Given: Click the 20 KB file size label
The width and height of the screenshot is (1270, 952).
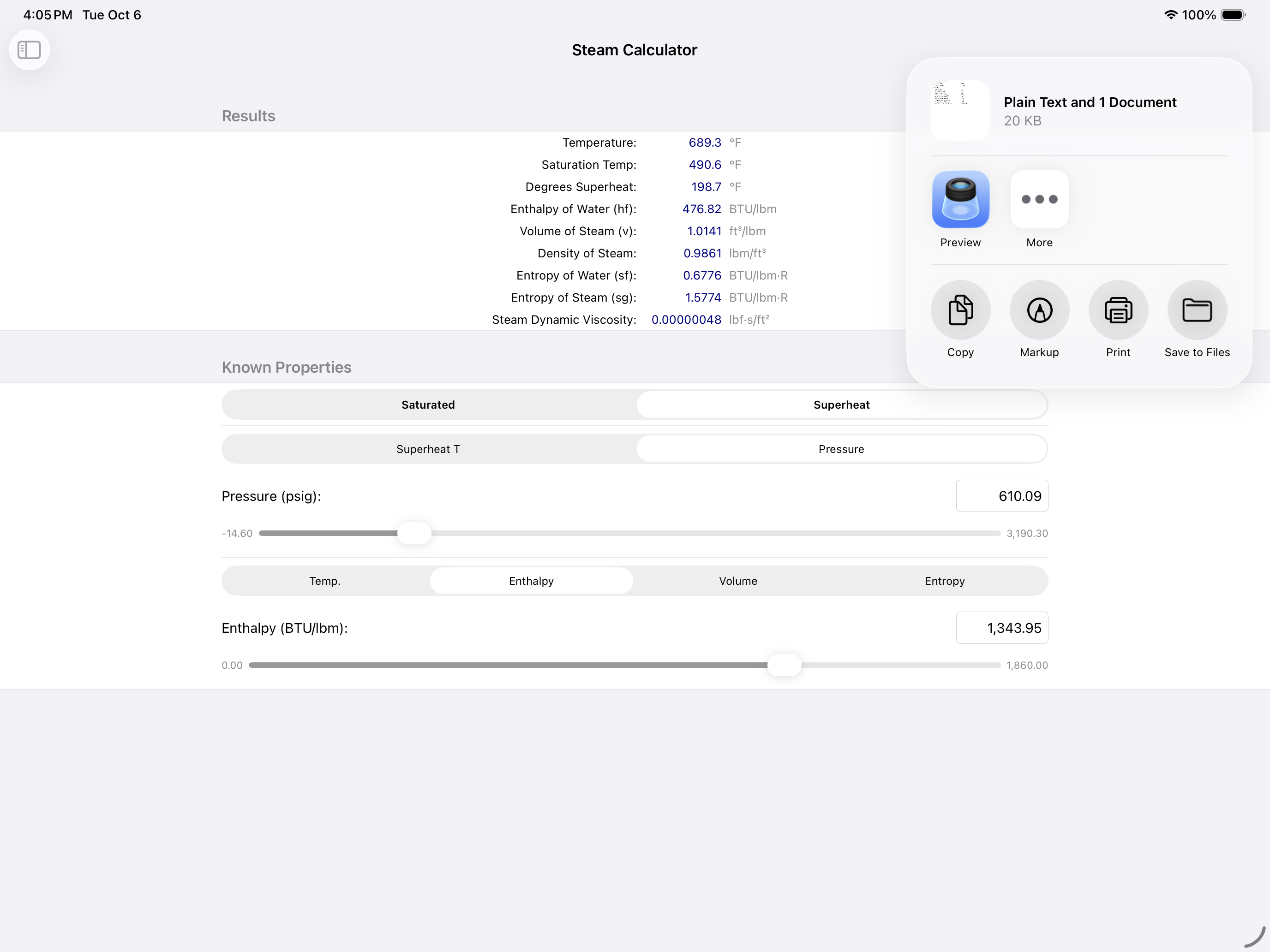Looking at the screenshot, I should [x=1022, y=120].
